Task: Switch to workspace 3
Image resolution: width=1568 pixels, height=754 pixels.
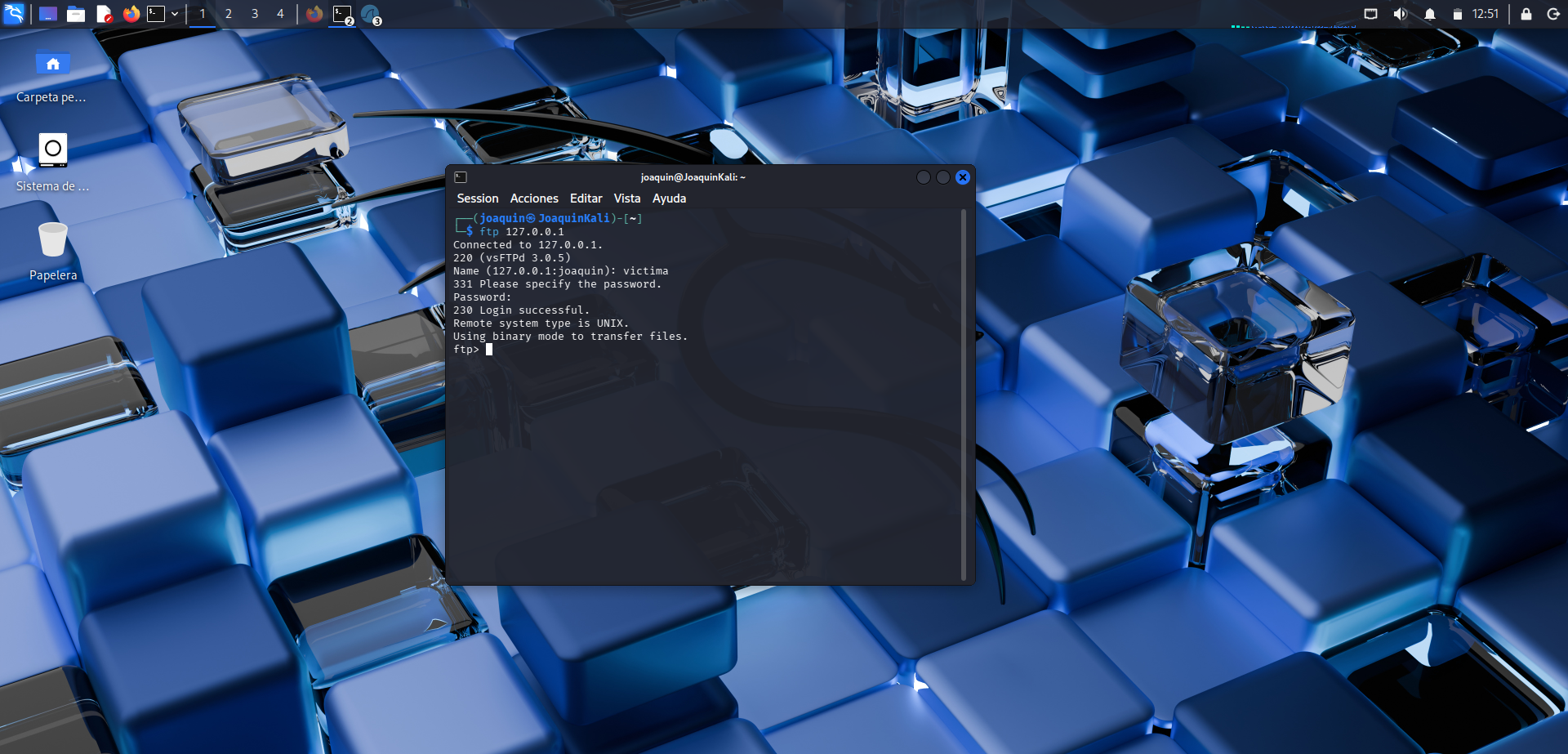Action: [x=255, y=14]
